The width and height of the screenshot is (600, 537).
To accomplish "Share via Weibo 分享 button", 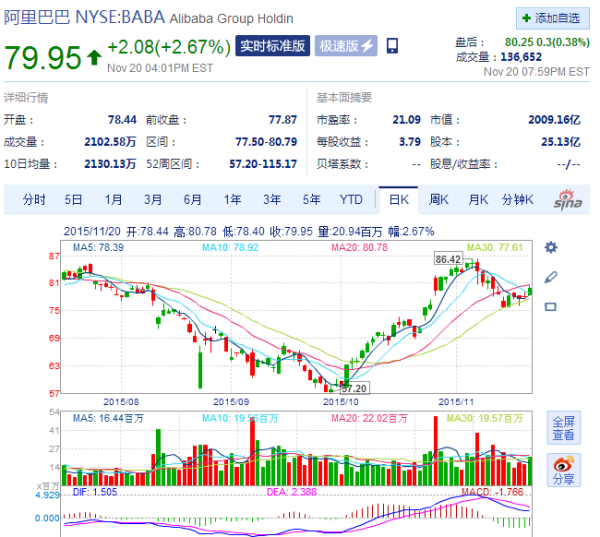I will 564,470.
